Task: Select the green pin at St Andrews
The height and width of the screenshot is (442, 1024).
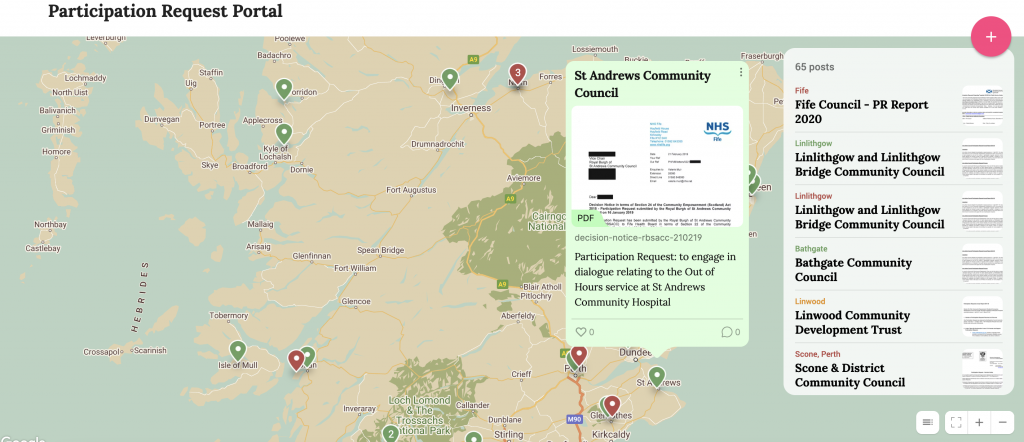Action: tap(656, 377)
